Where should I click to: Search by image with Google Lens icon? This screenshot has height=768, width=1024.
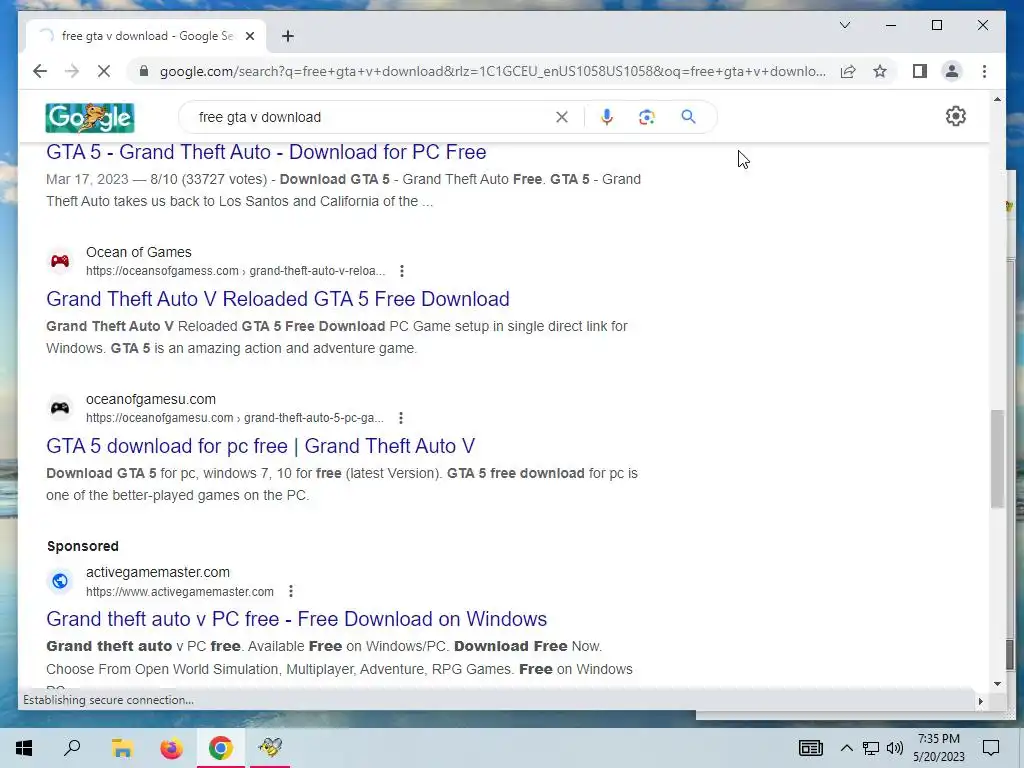pos(647,117)
